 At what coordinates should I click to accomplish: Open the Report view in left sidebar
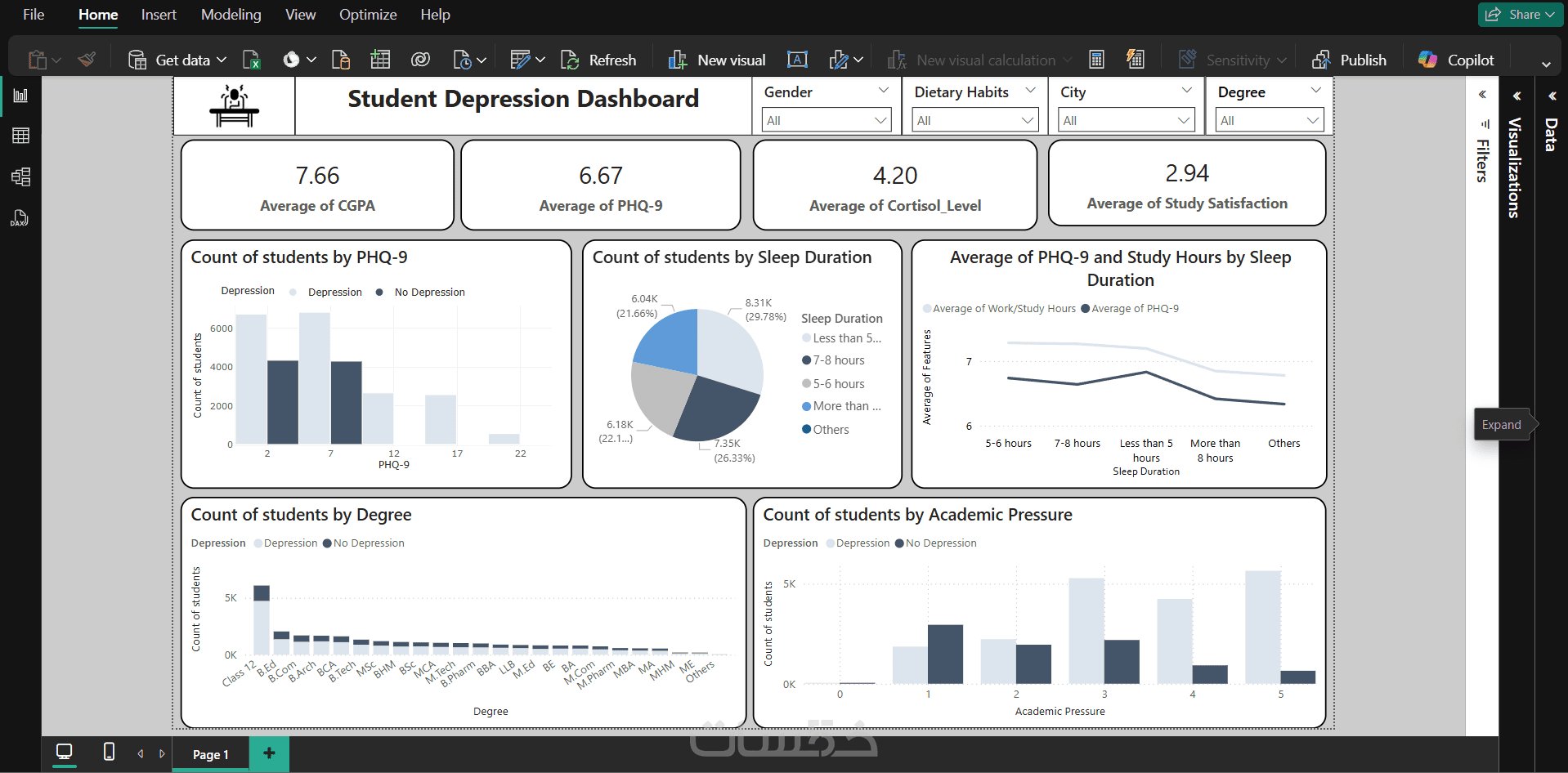(20, 96)
